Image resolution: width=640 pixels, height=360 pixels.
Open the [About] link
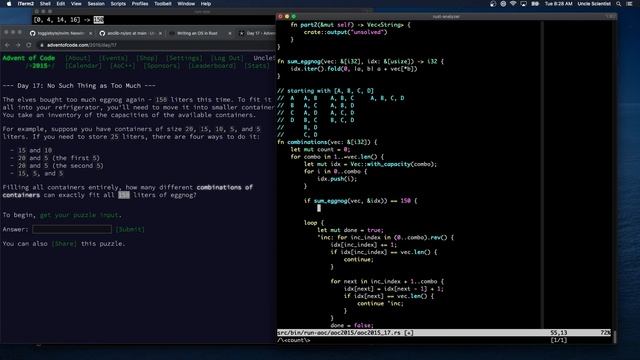[x=78, y=58]
